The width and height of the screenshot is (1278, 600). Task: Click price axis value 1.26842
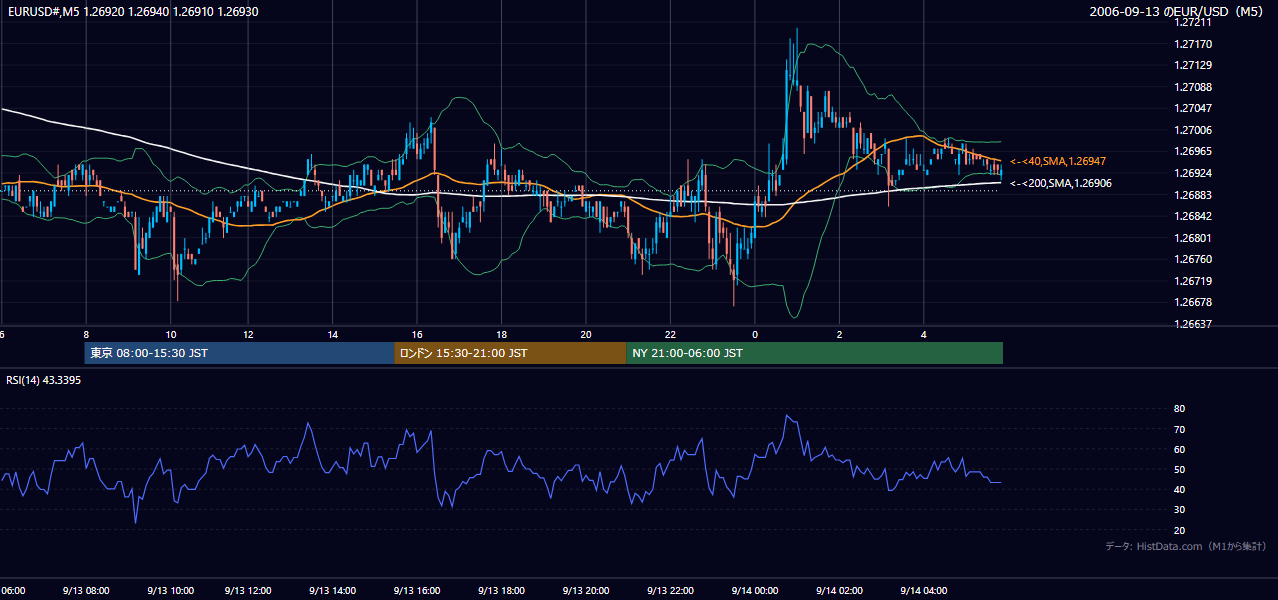point(1194,216)
